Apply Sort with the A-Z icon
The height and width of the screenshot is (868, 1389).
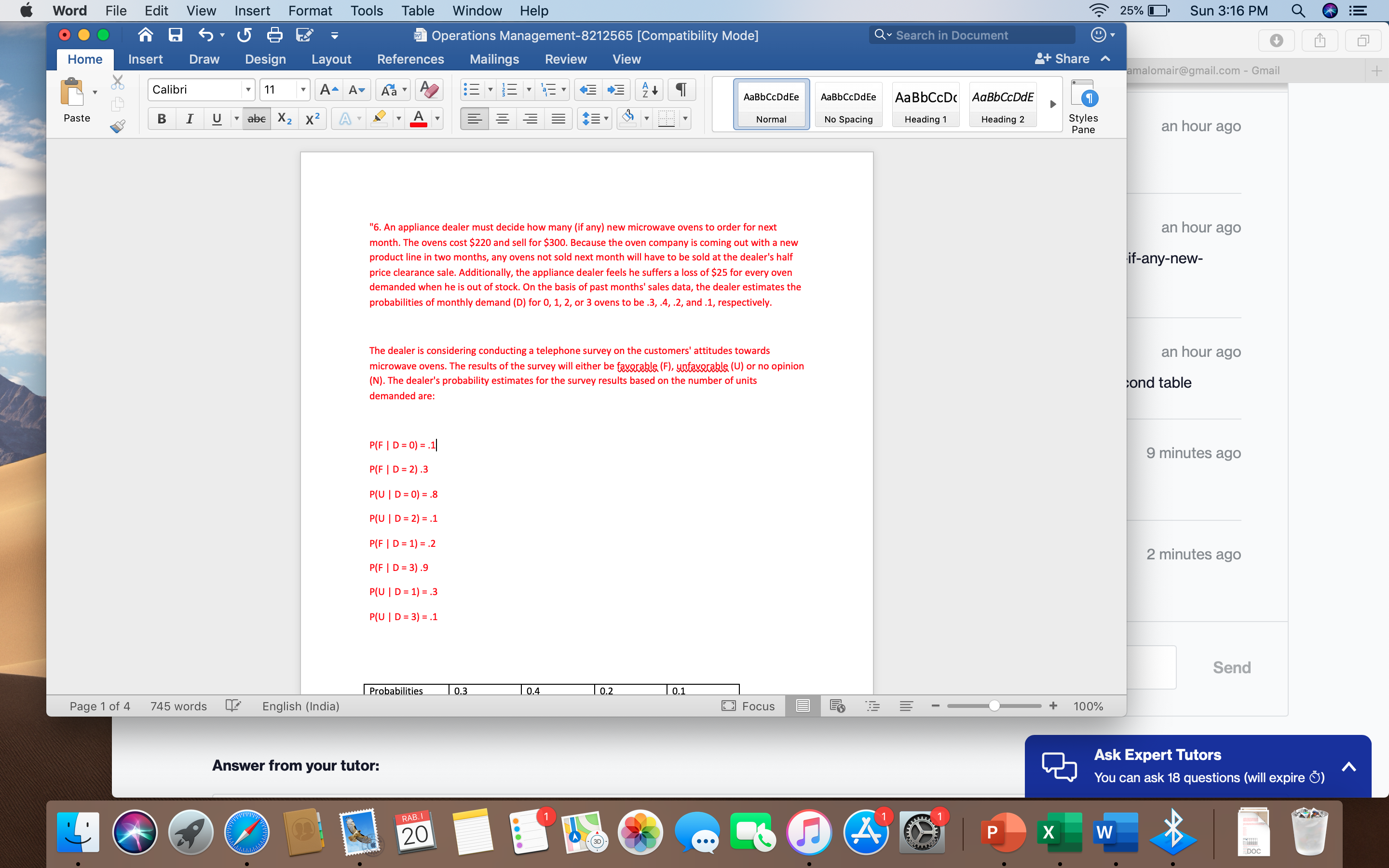coord(649,90)
